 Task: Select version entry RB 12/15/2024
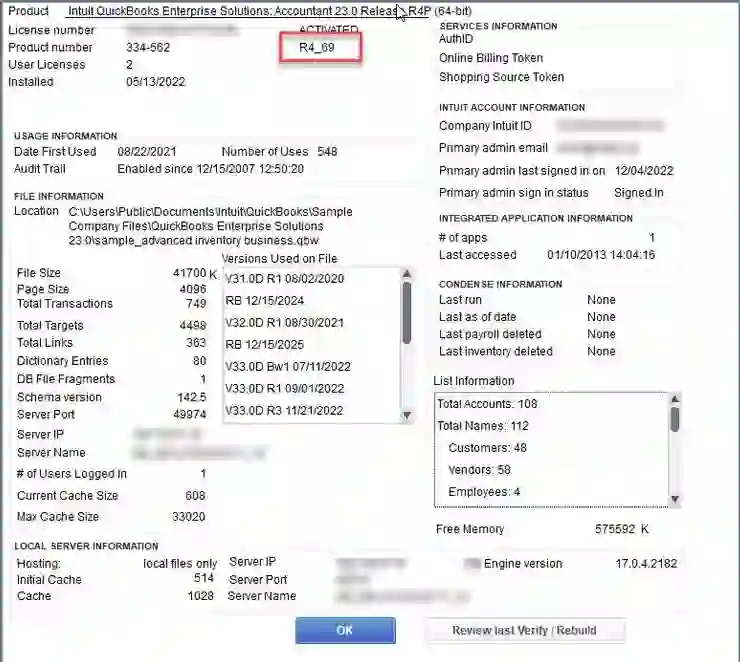click(264, 301)
